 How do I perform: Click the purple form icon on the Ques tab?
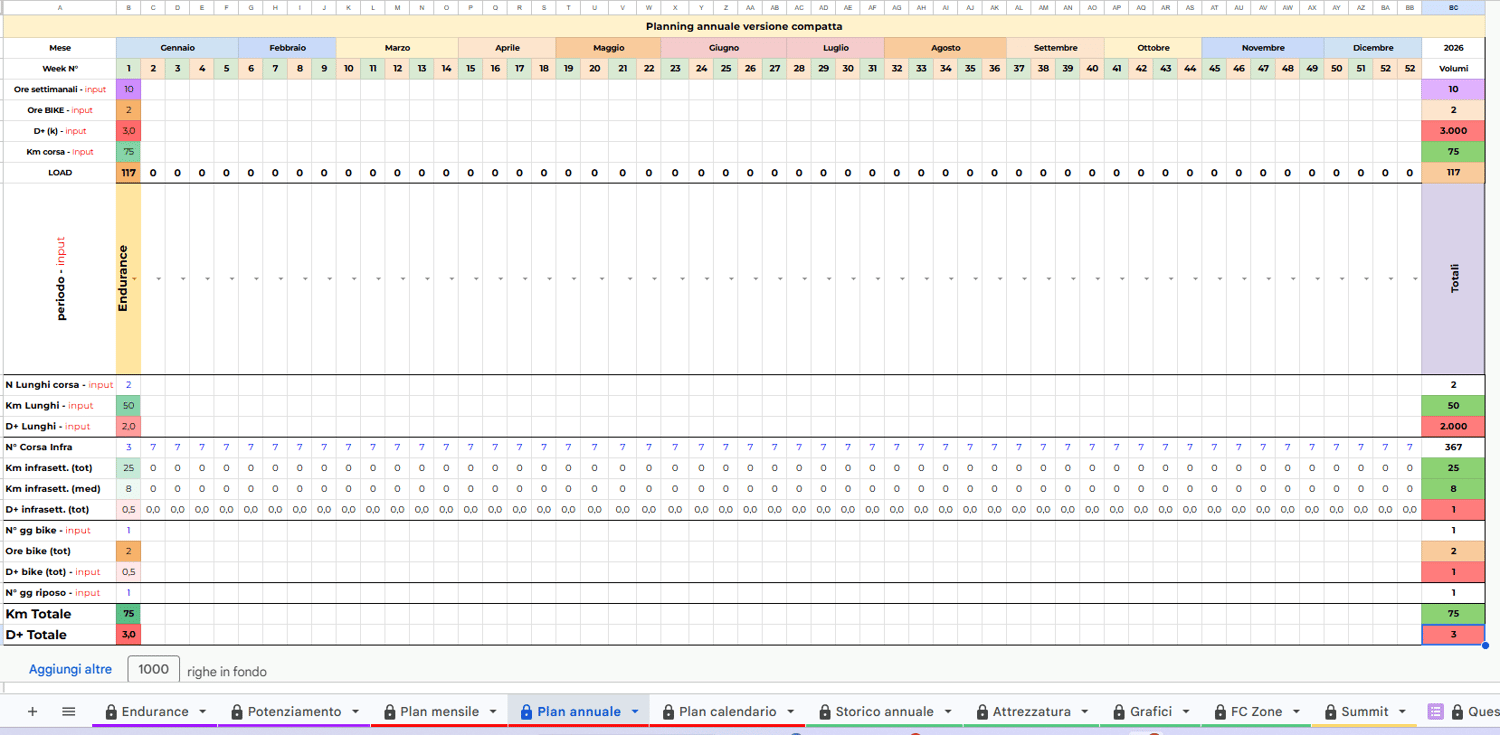pos(1435,711)
